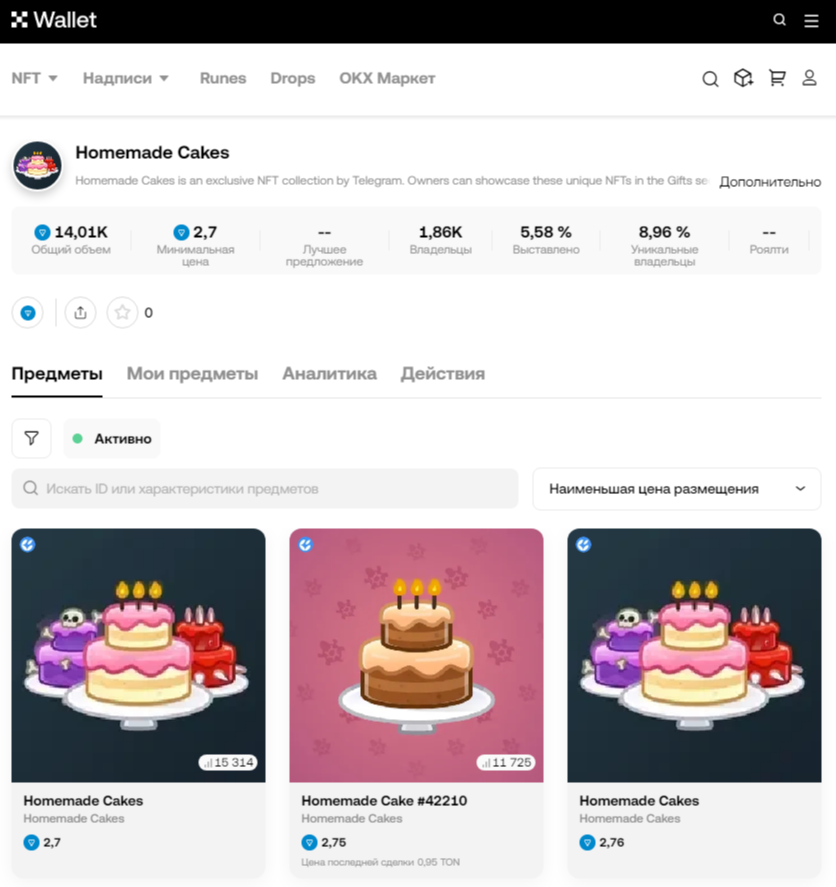Click the mint cube icon in the navbar

click(743, 78)
